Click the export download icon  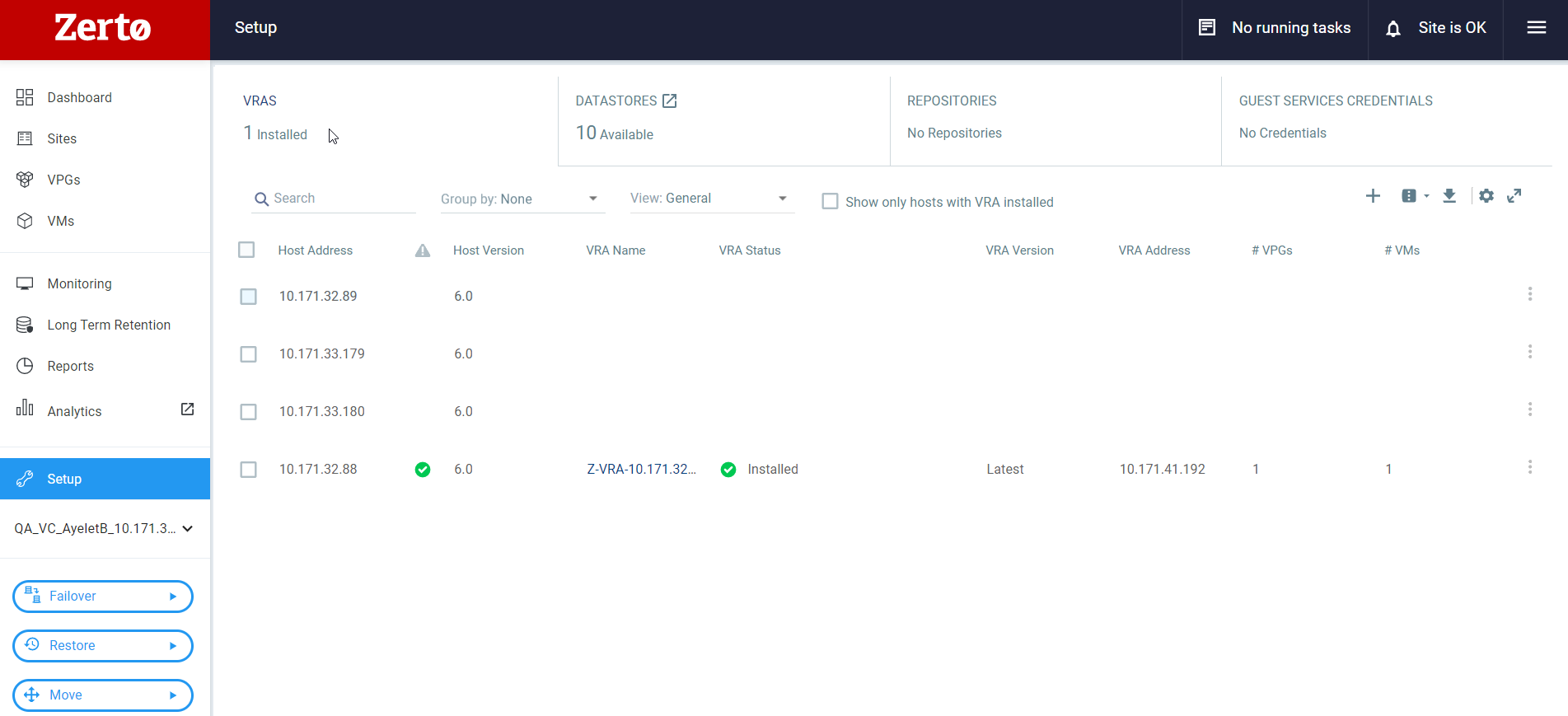[x=1449, y=196]
